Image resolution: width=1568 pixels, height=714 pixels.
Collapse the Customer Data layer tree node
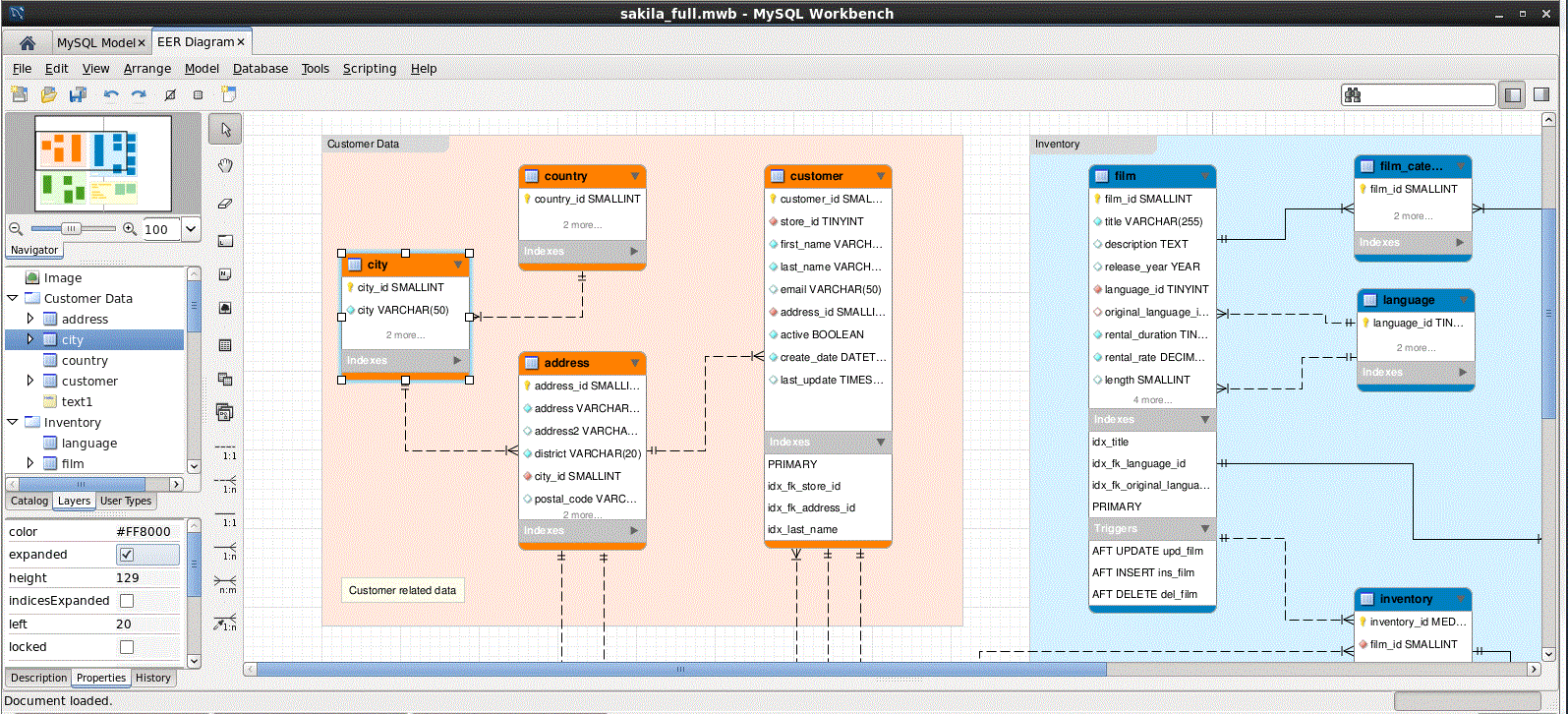pos(13,298)
